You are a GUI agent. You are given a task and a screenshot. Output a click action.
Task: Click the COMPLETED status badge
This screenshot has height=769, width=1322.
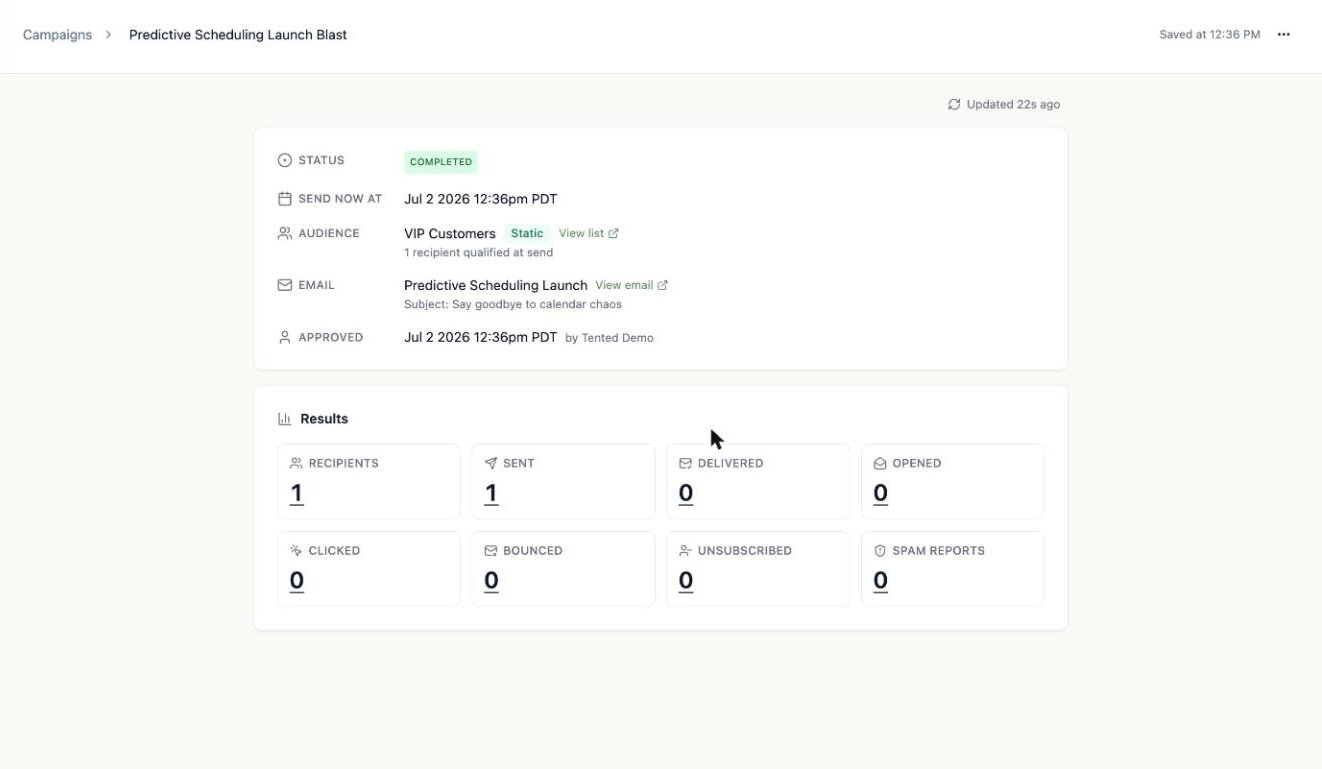tap(441, 161)
